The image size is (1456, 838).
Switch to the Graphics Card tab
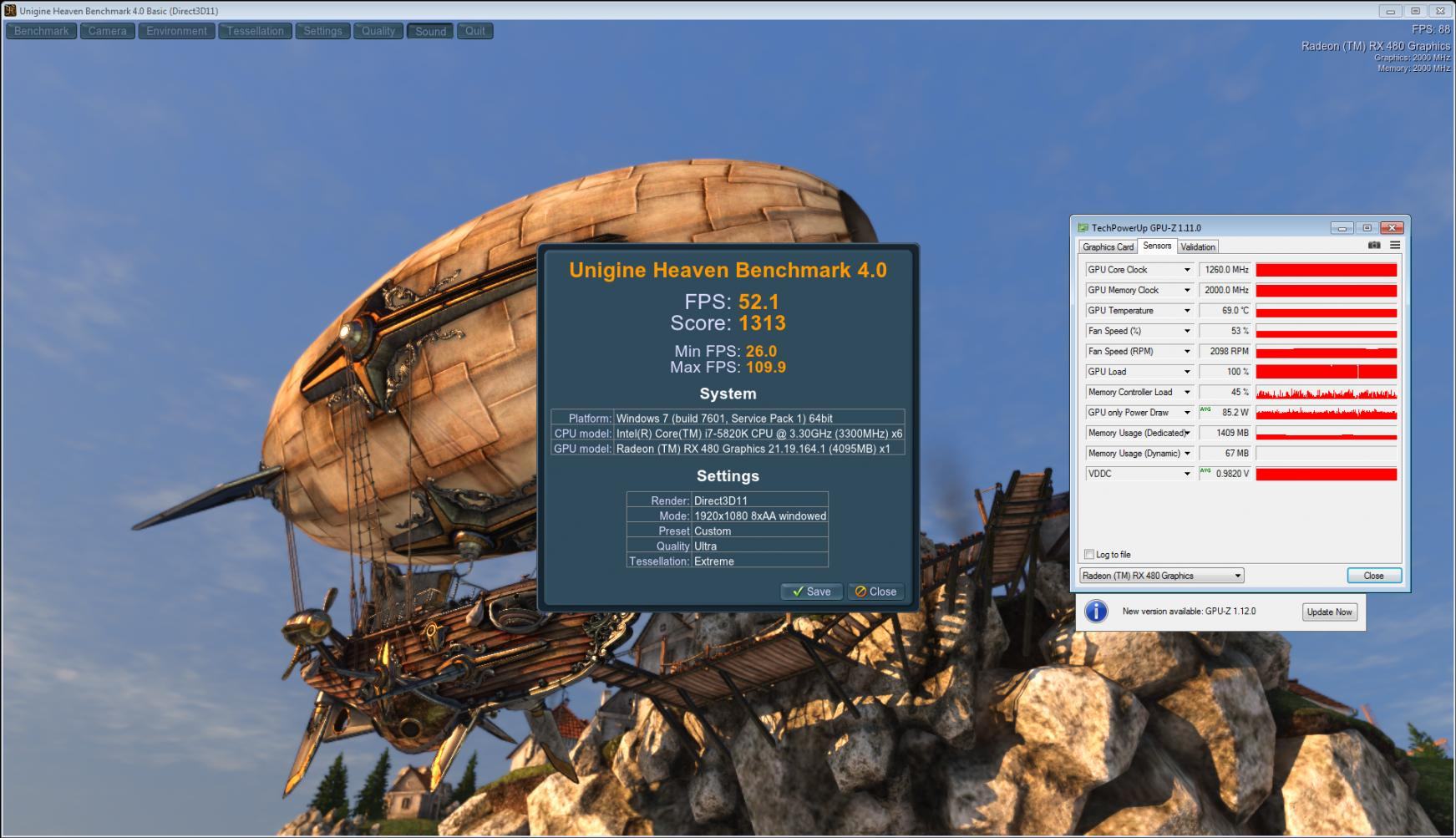[x=1108, y=246]
